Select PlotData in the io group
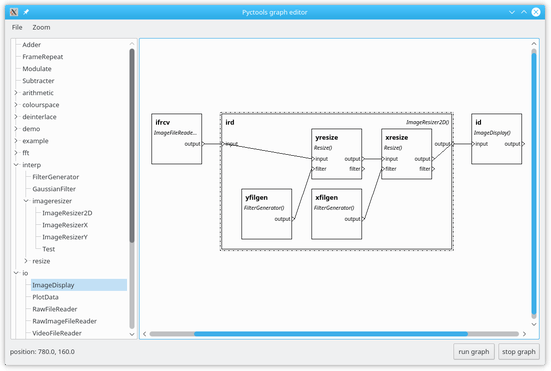Viewport: 551px width, 371px height. click(x=45, y=297)
